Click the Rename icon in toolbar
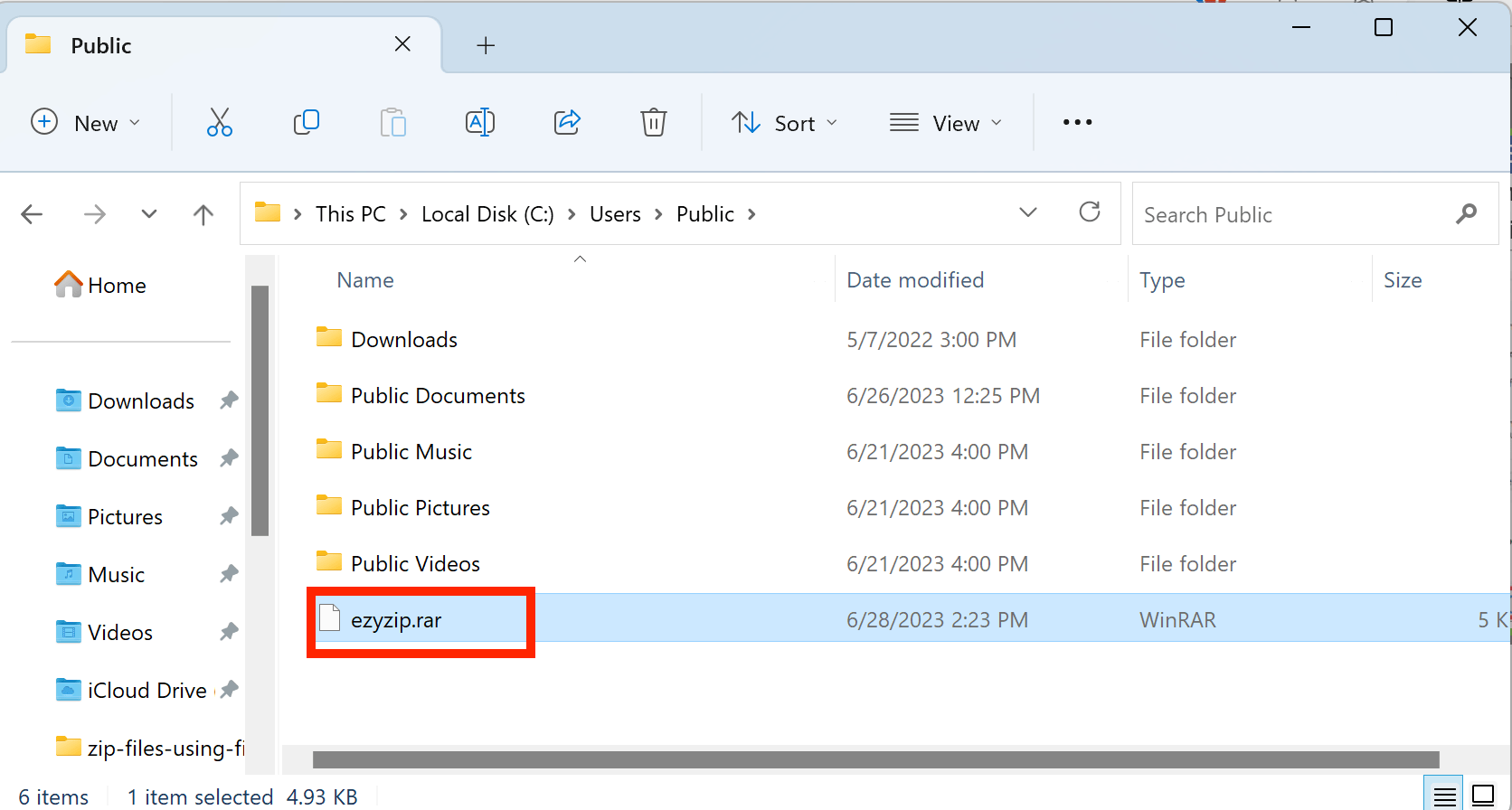Image resolution: width=1512 pixels, height=810 pixels. point(479,122)
